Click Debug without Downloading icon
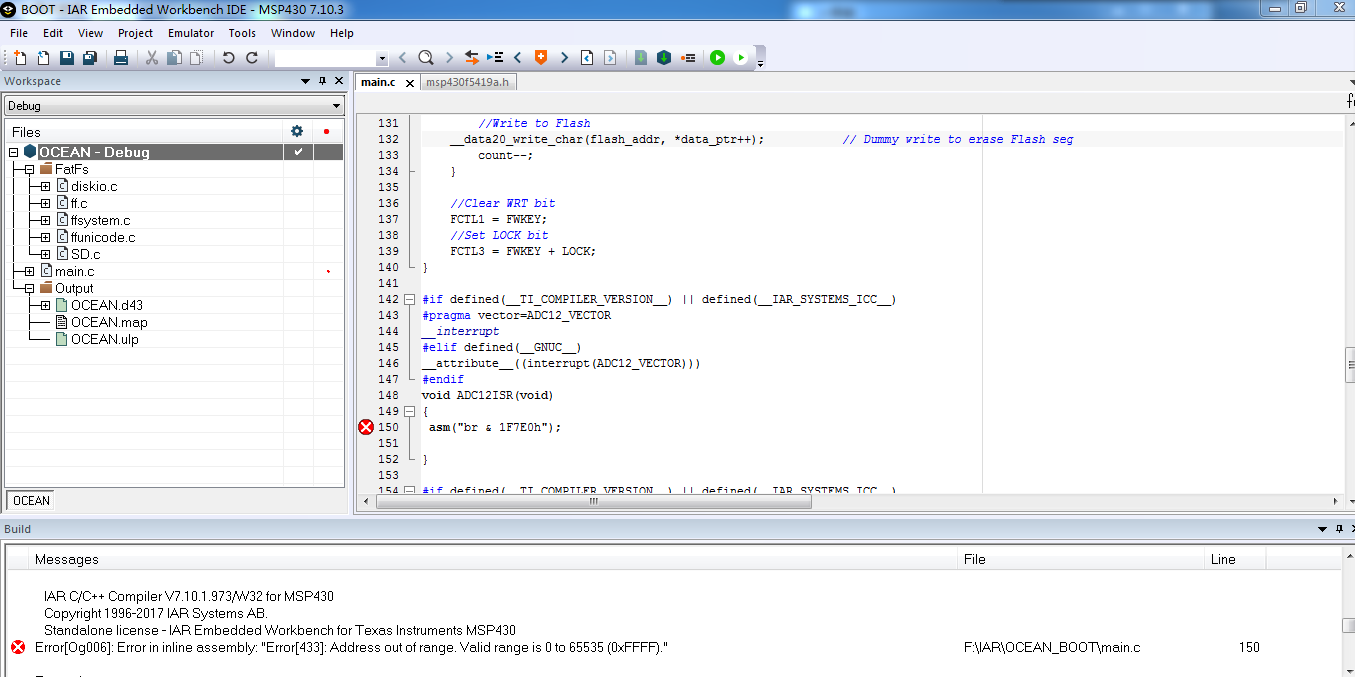The image size is (1355, 677). point(741,58)
